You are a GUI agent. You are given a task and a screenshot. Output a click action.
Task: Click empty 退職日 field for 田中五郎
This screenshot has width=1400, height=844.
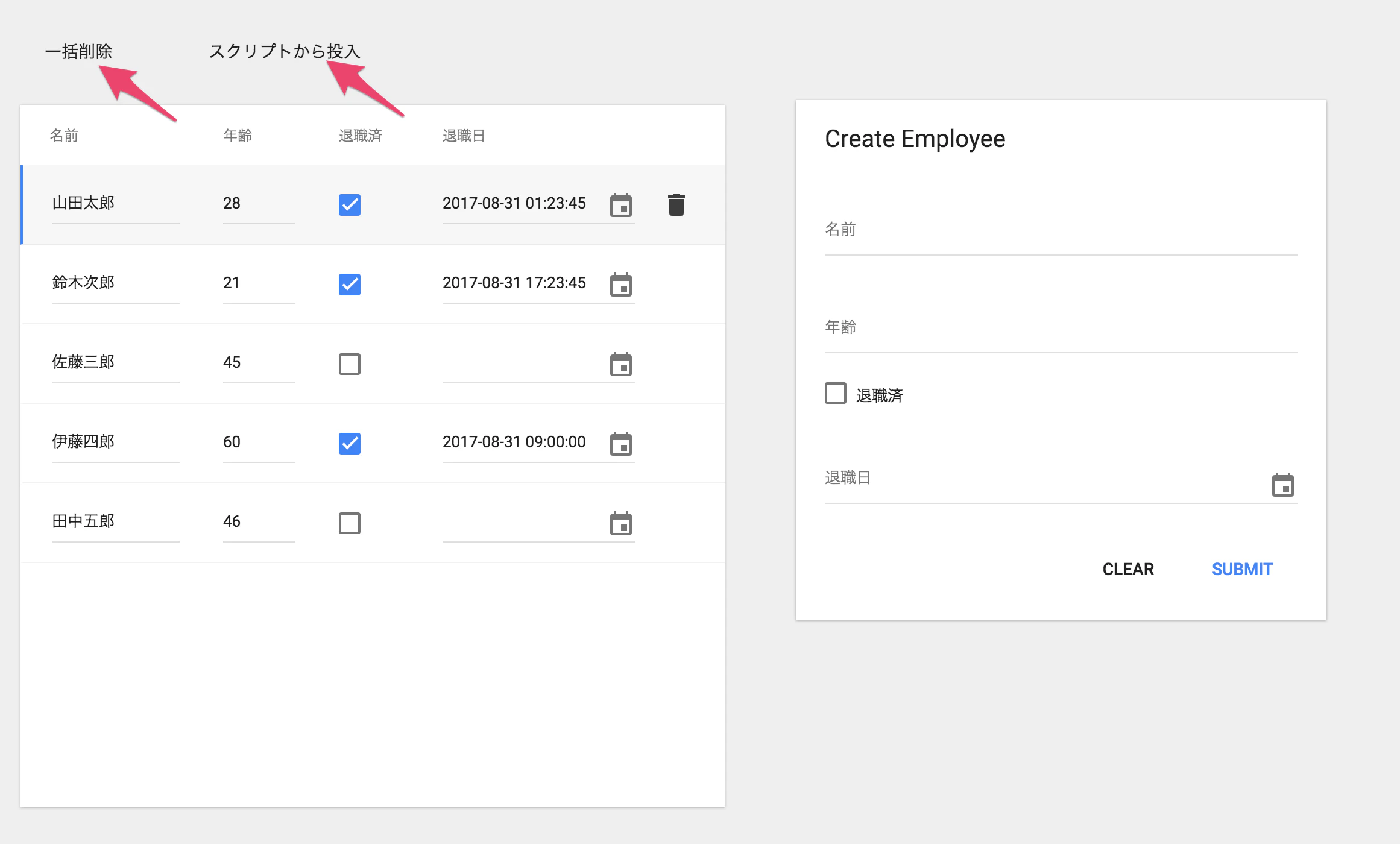coord(523,522)
